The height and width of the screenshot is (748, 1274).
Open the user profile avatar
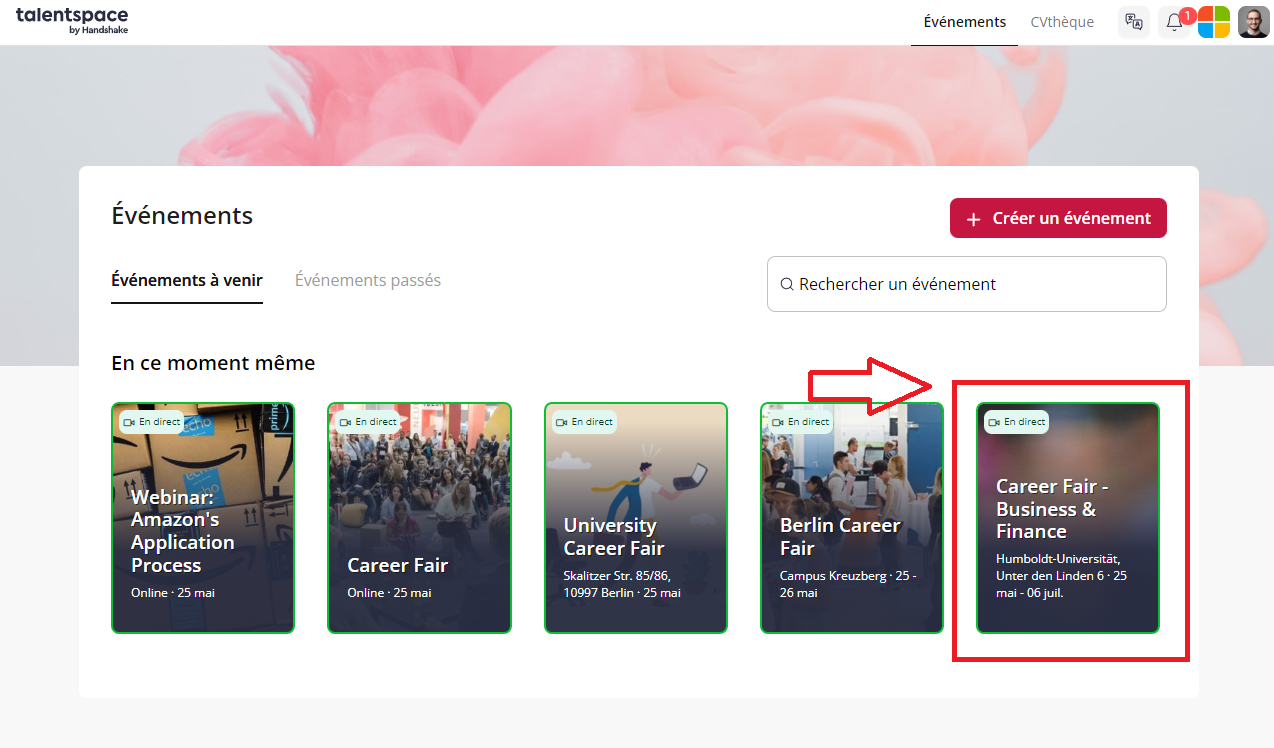point(1253,22)
